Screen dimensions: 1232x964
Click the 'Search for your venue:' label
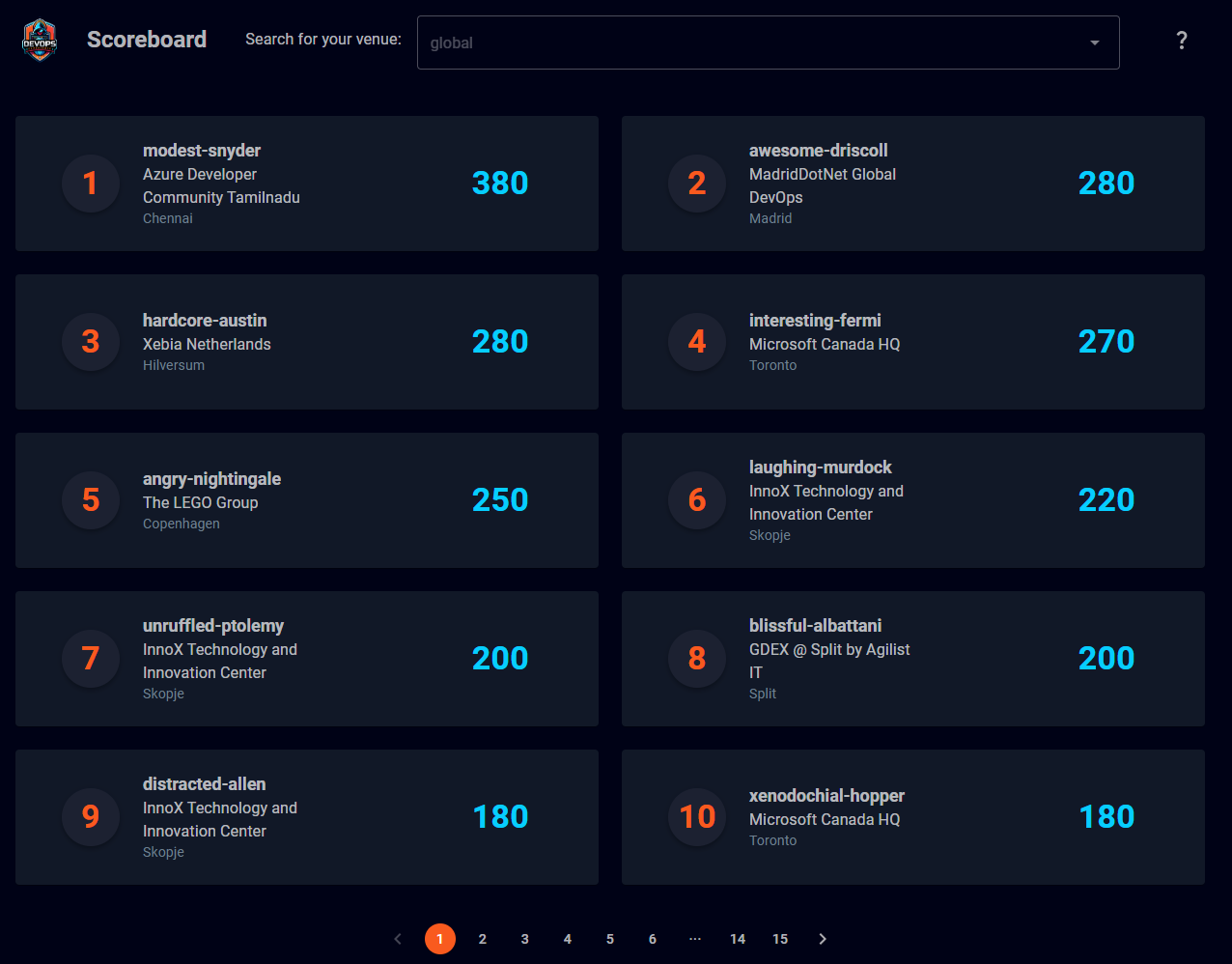(323, 40)
